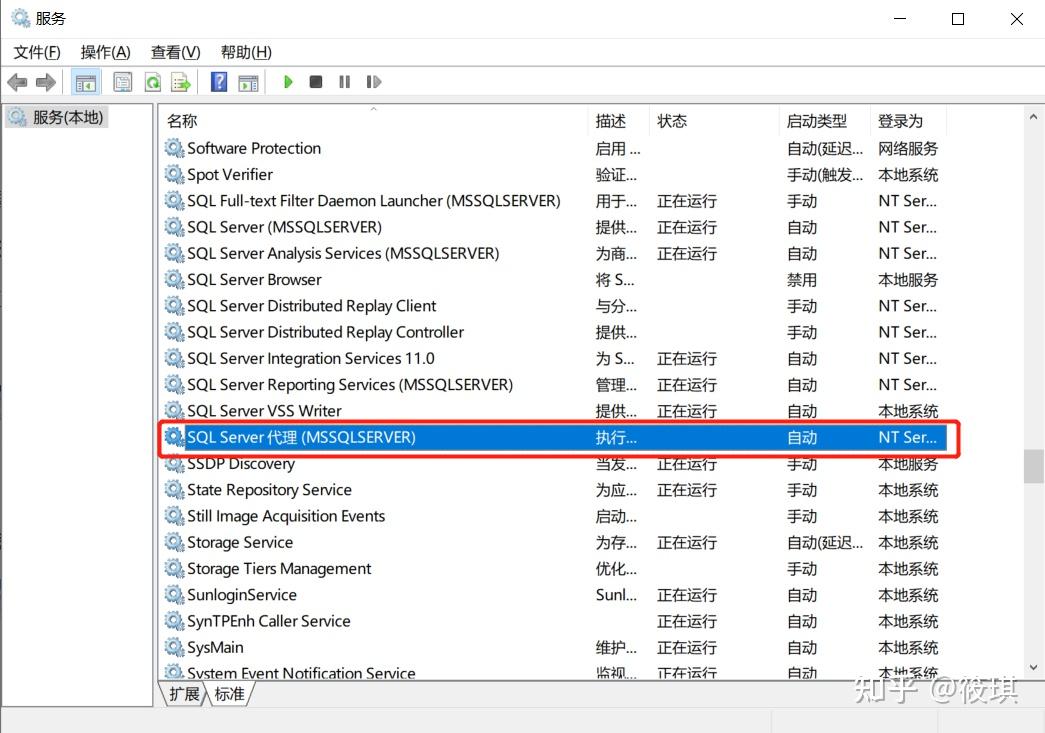Click the back navigation arrow
This screenshot has height=733, width=1045.
[17, 81]
